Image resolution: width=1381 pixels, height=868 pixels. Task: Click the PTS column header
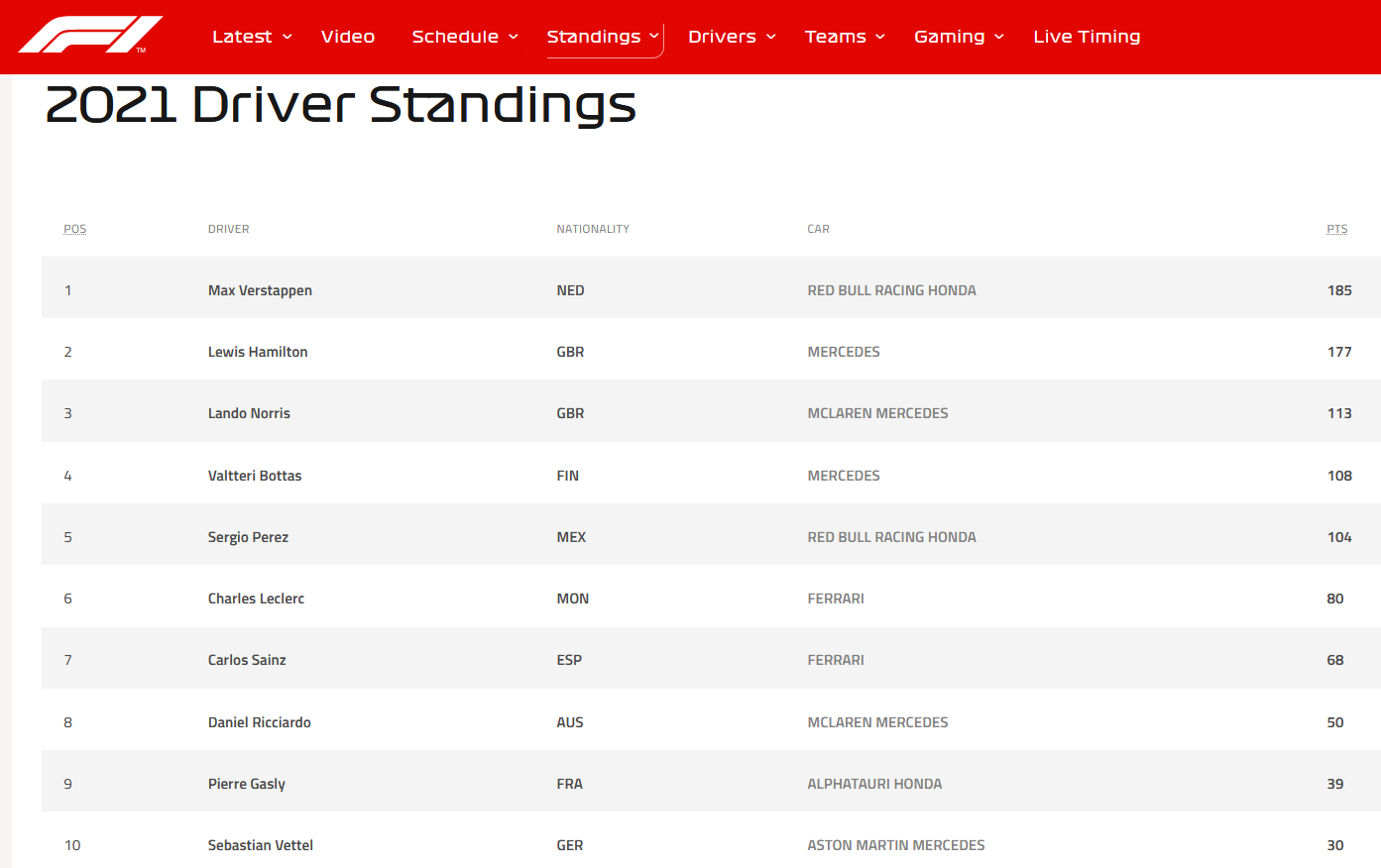coord(1337,229)
